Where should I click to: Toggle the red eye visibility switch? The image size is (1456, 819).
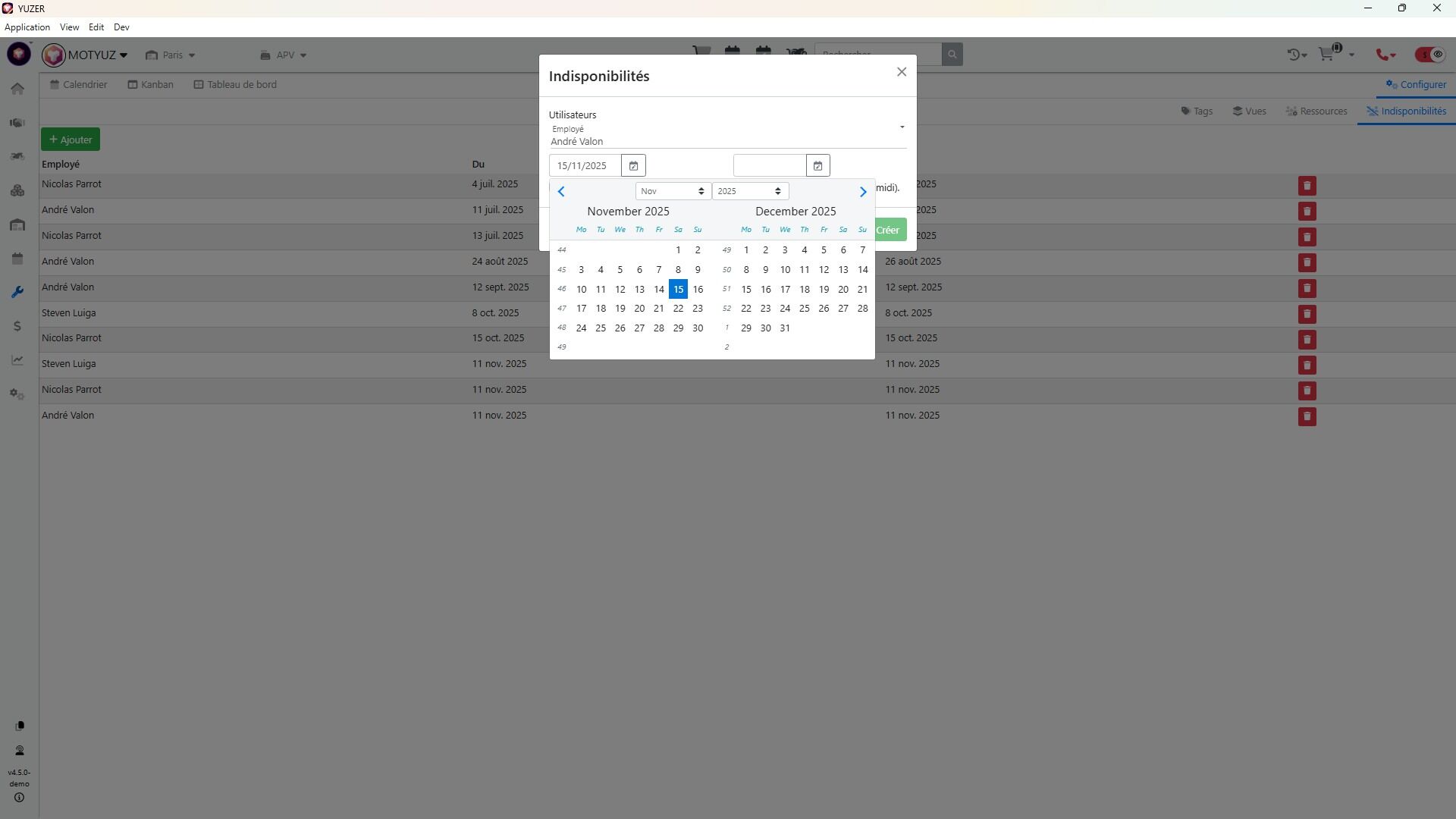[1429, 55]
